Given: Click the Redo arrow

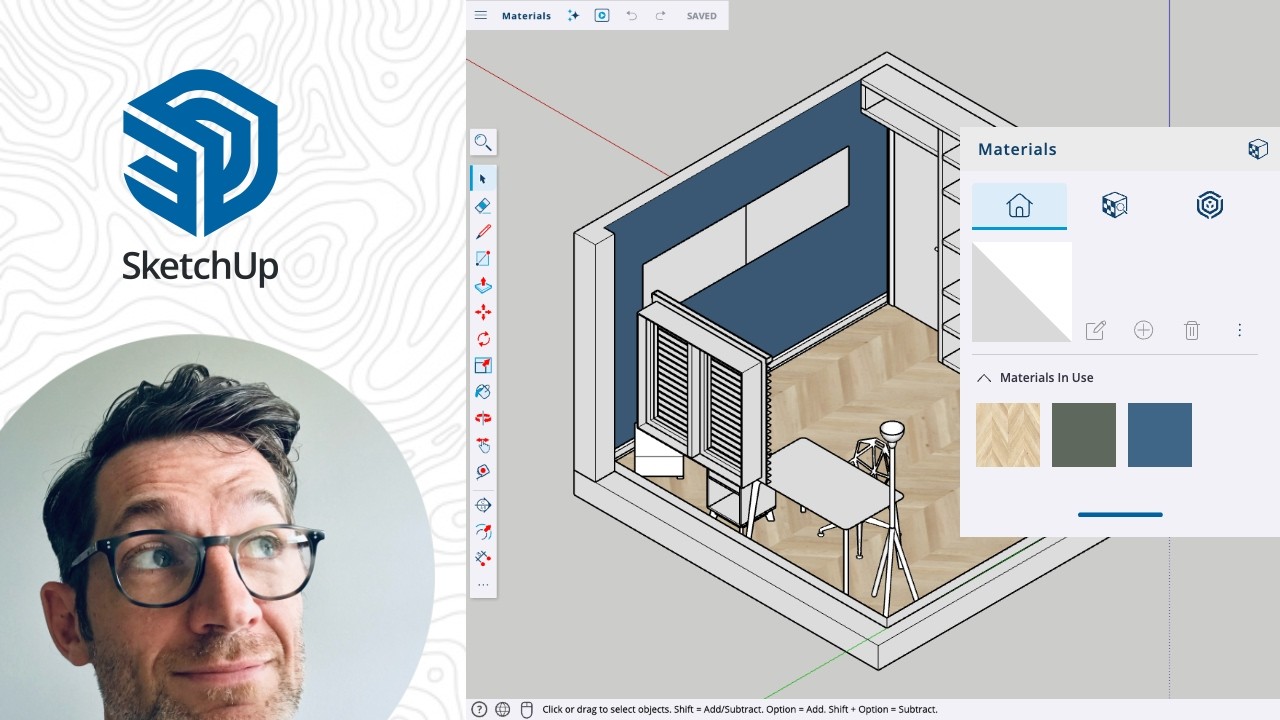Looking at the screenshot, I should (x=660, y=16).
